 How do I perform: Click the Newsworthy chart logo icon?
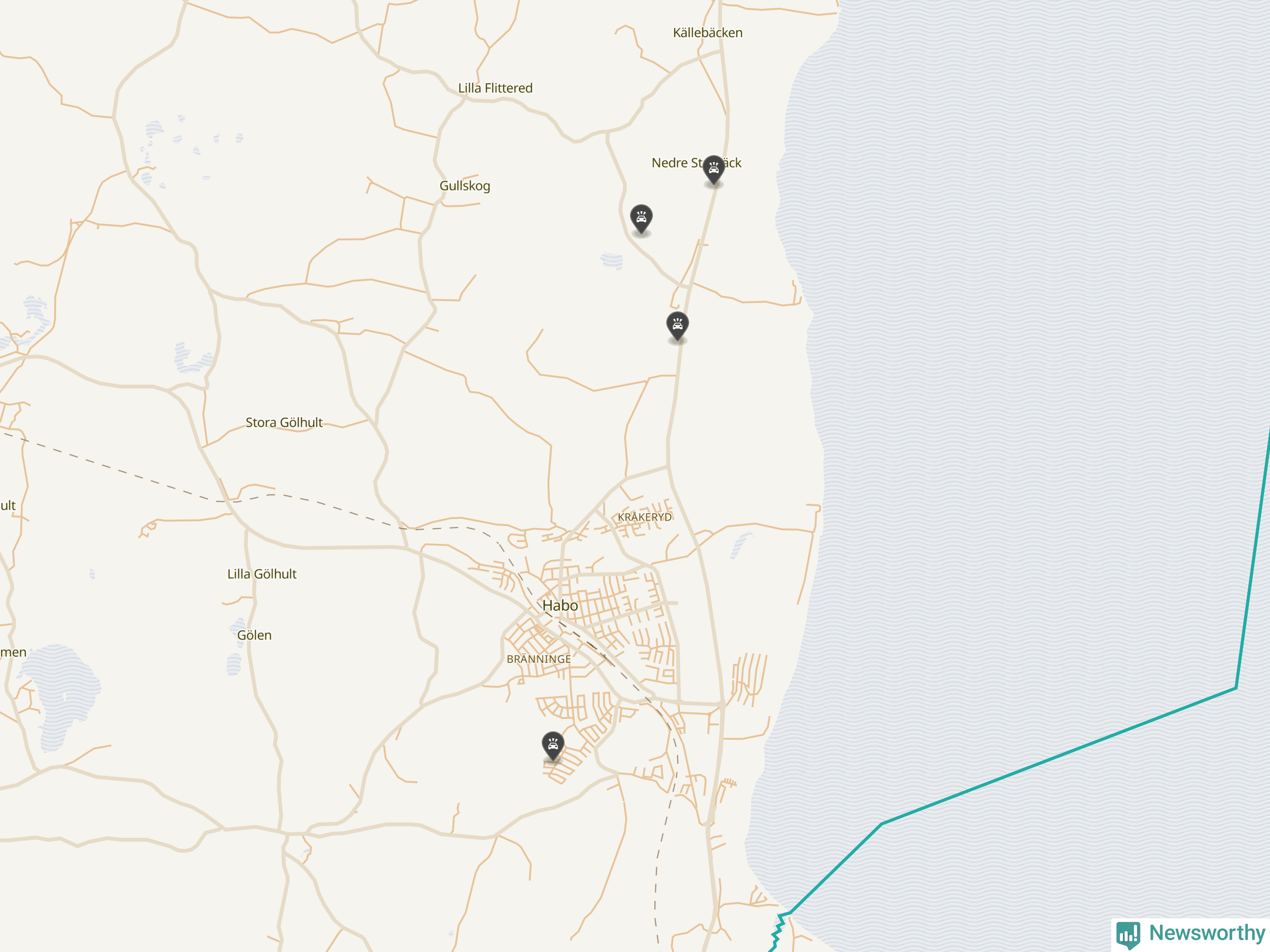[x=1128, y=934]
